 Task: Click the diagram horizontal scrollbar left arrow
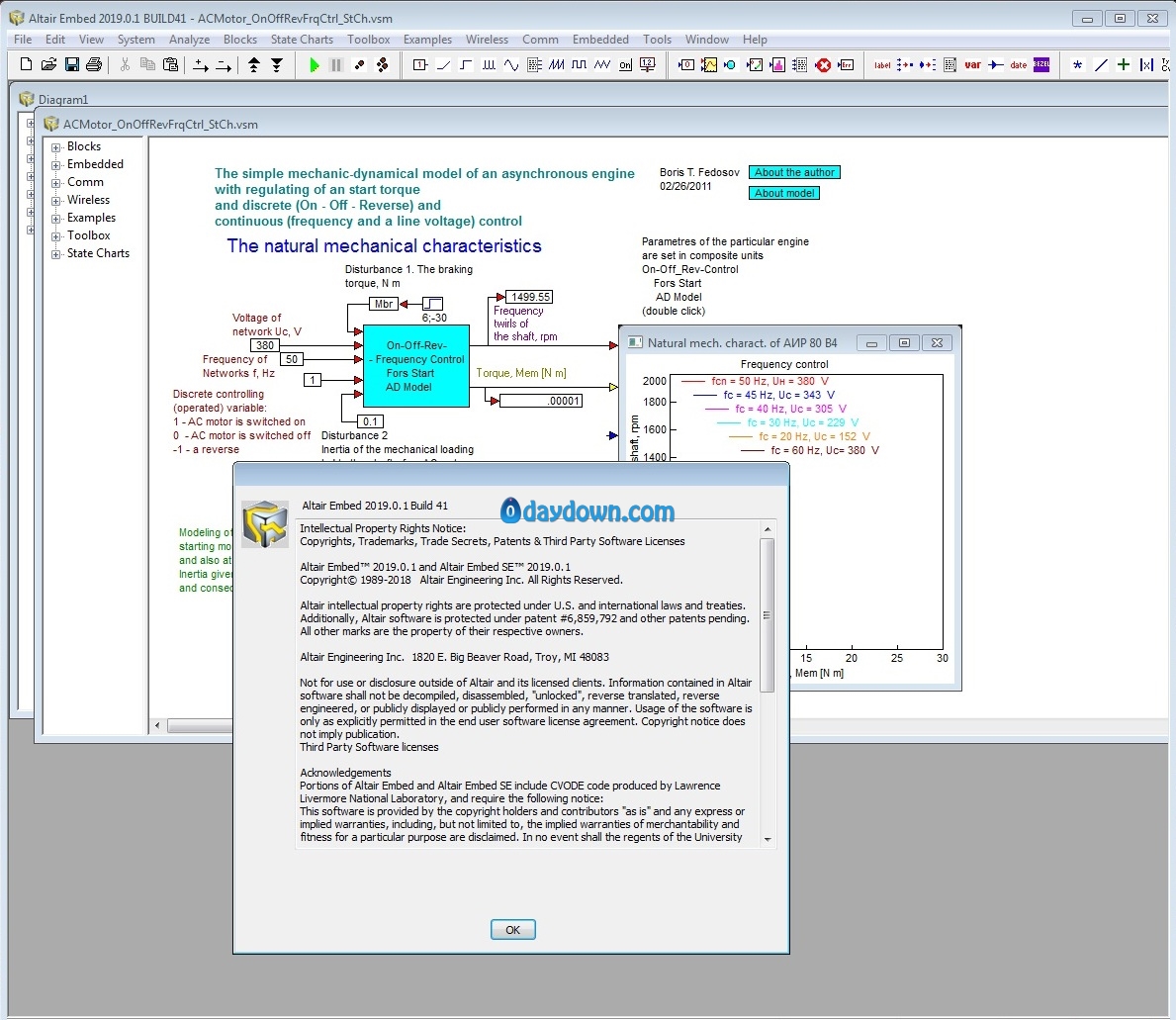(x=157, y=726)
